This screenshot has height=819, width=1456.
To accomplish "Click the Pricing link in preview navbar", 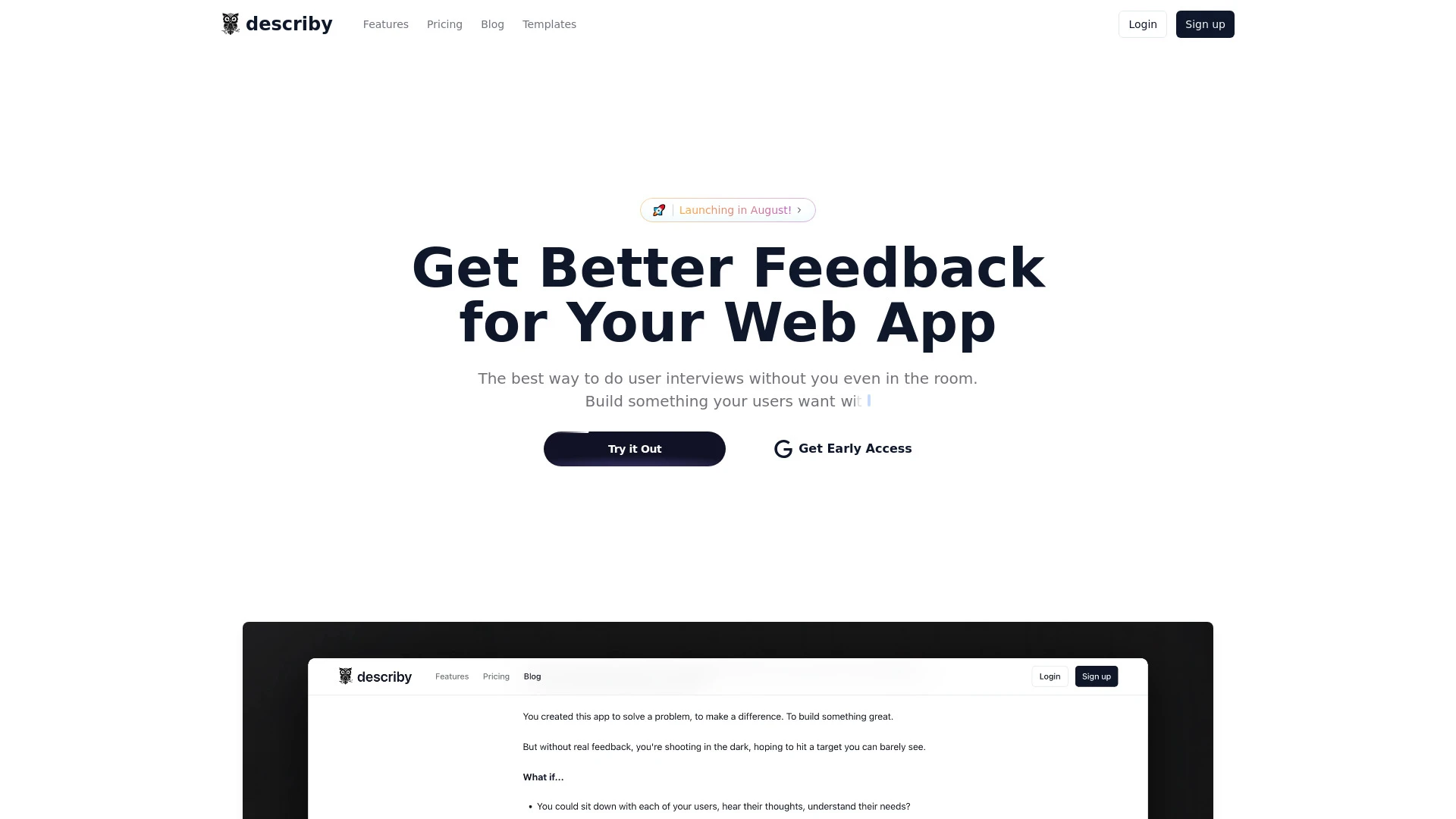I will pos(496,676).
